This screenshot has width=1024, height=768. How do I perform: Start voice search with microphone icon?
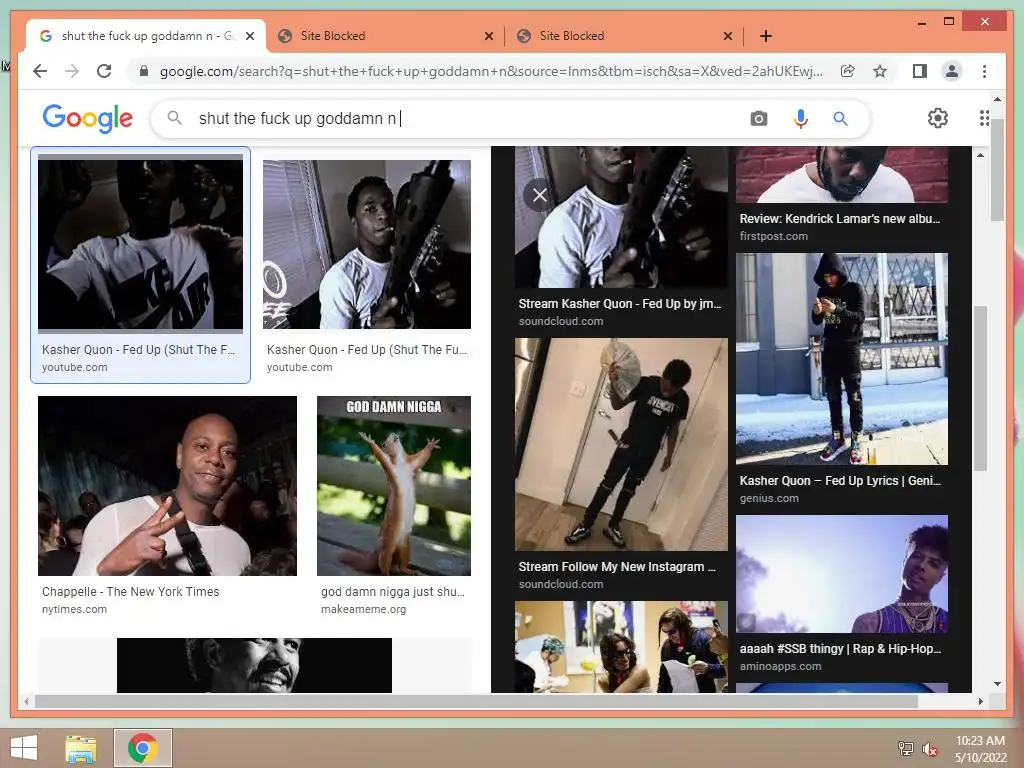(x=801, y=118)
